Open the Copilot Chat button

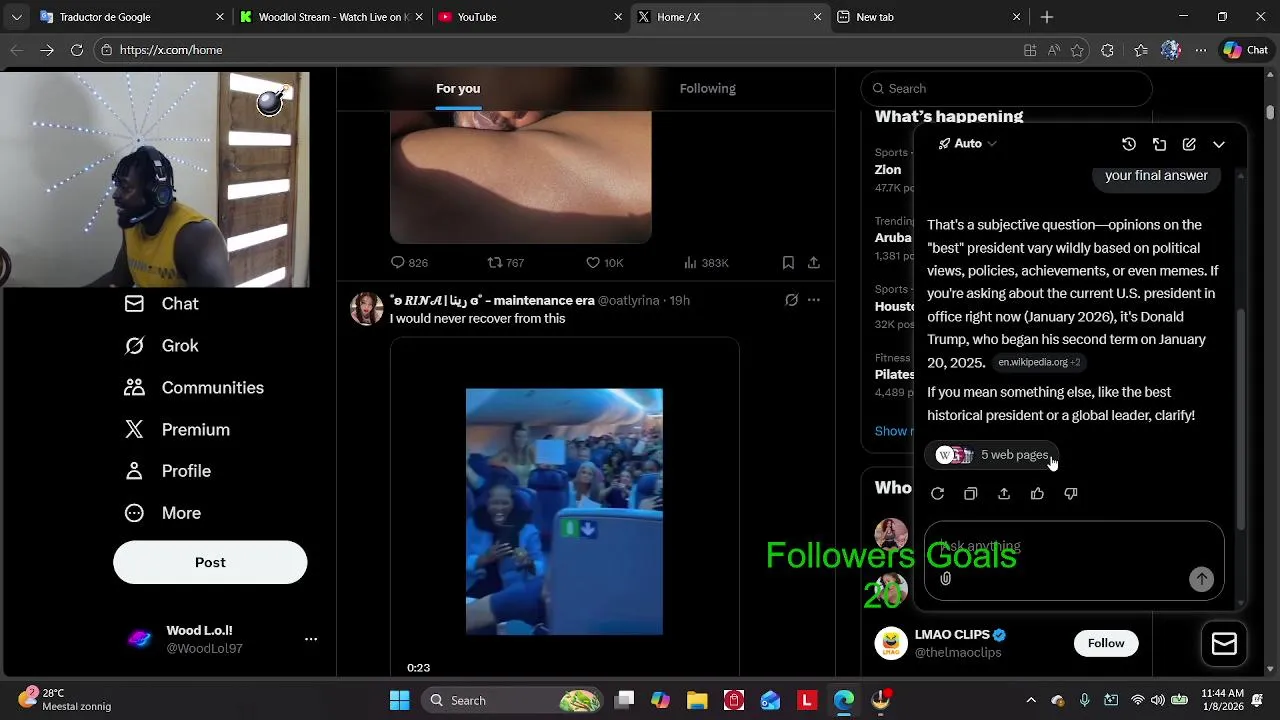[1246, 50]
